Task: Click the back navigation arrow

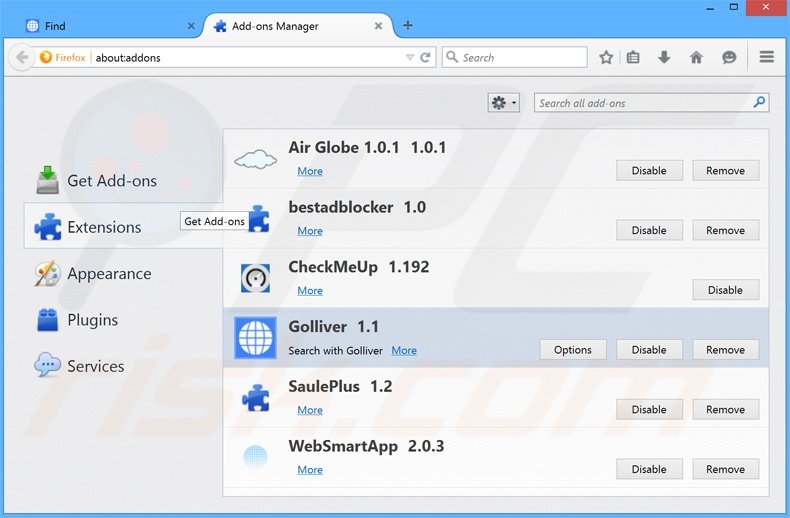Action: (21, 57)
